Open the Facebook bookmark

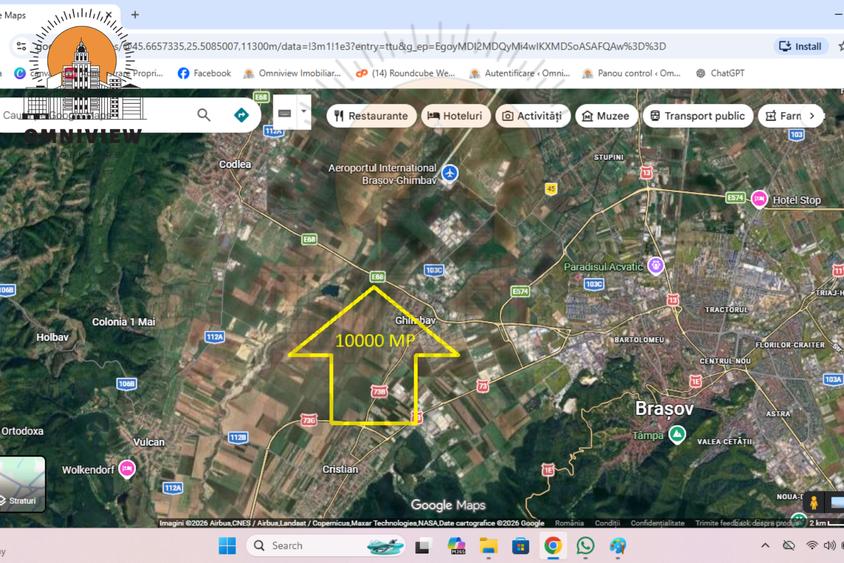coord(205,73)
